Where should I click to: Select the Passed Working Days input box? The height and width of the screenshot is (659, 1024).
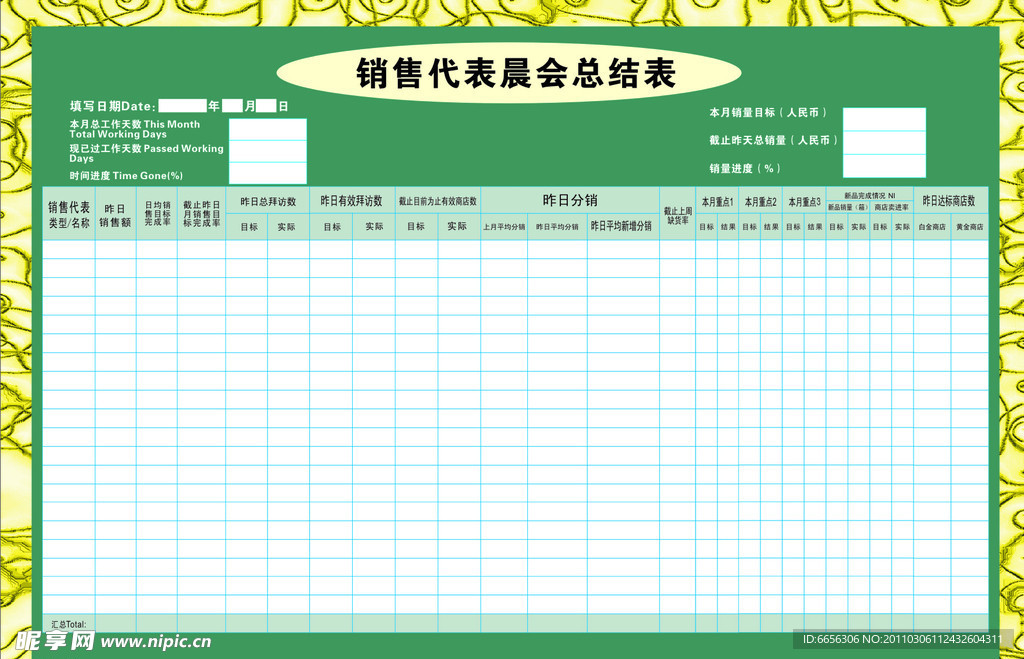coord(267,152)
